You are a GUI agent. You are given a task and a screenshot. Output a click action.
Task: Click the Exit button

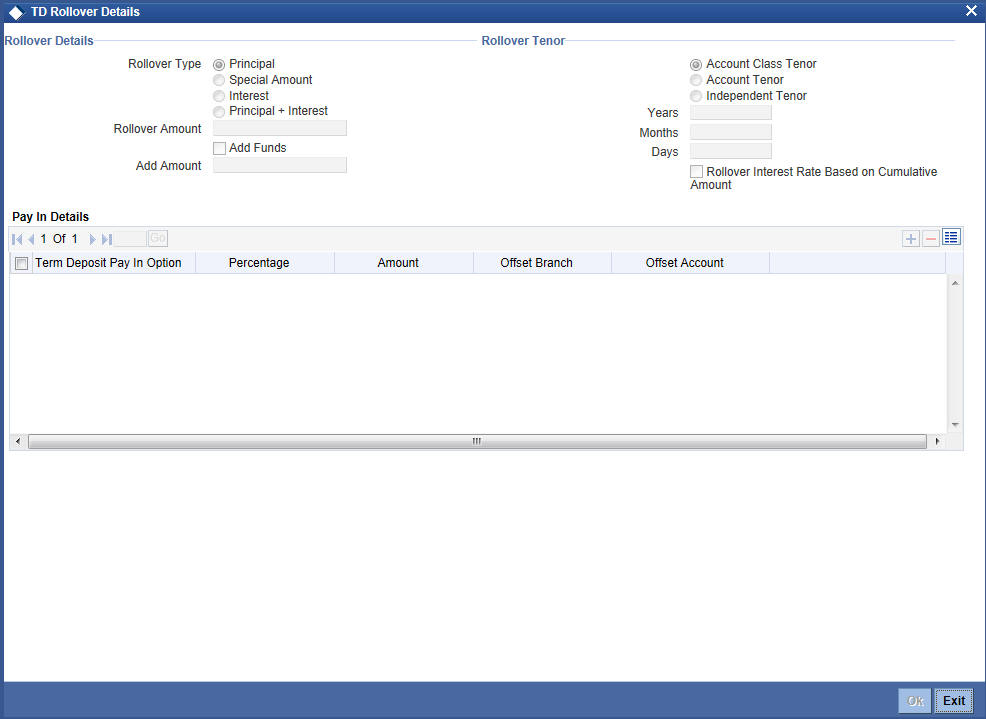954,701
